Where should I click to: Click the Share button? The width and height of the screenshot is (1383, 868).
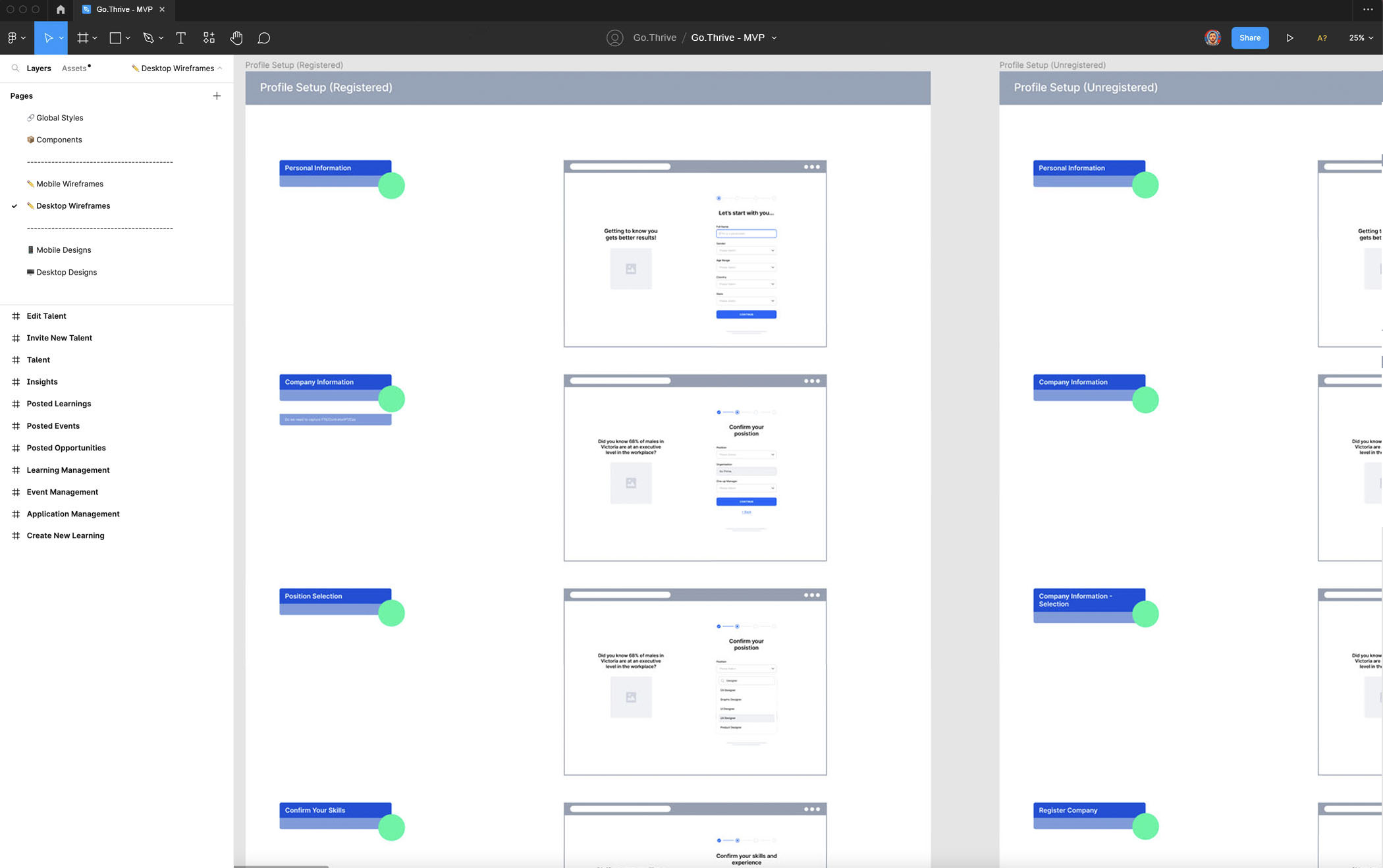coord(1250,38)
